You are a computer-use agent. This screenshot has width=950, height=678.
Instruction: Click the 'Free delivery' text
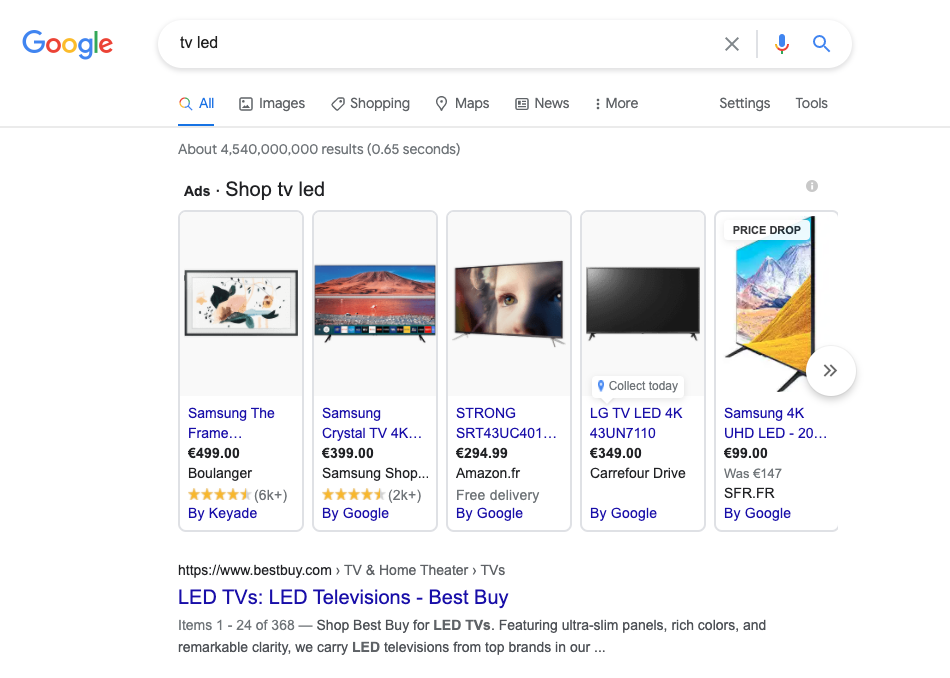click(x=497, y=495)
